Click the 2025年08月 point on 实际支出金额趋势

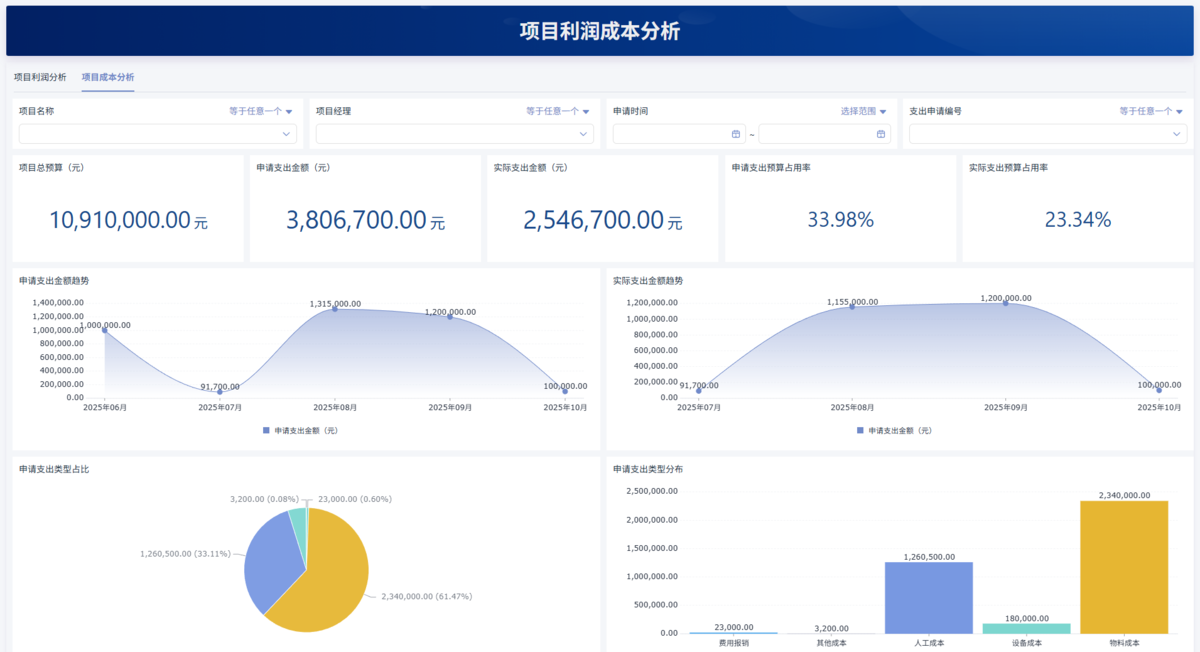852,306
